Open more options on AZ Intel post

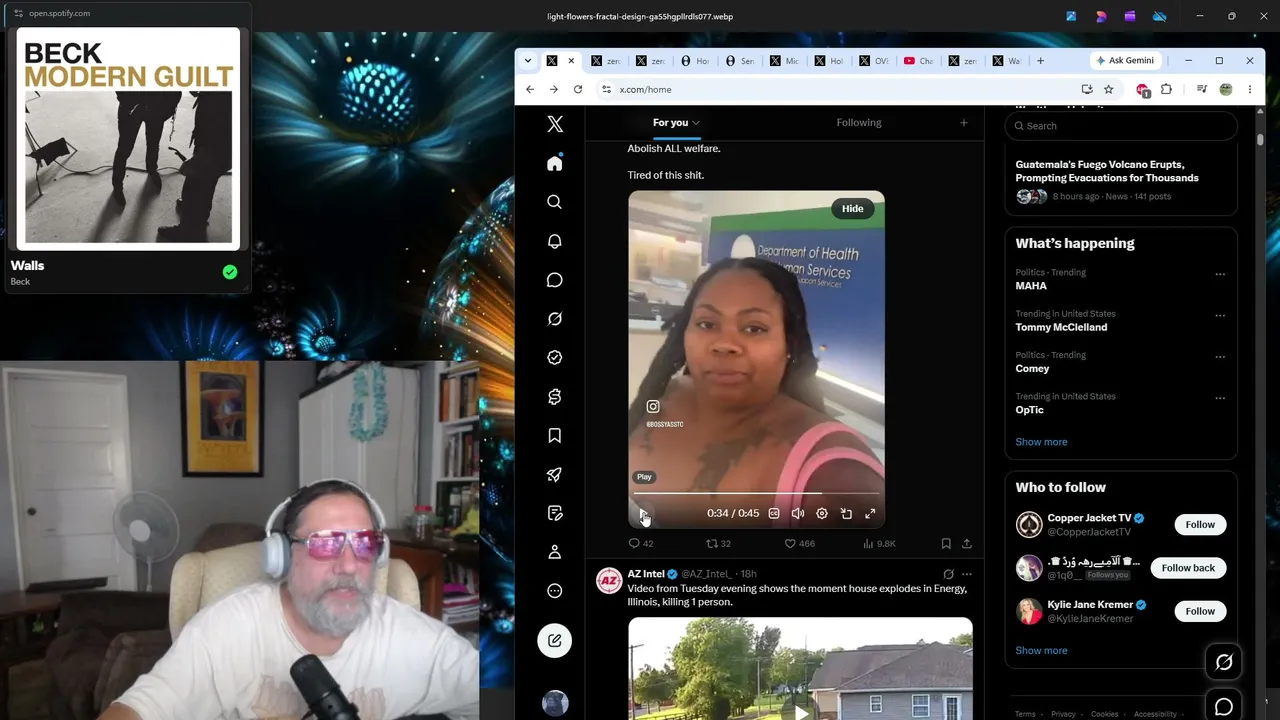click(x=966, y=574)
